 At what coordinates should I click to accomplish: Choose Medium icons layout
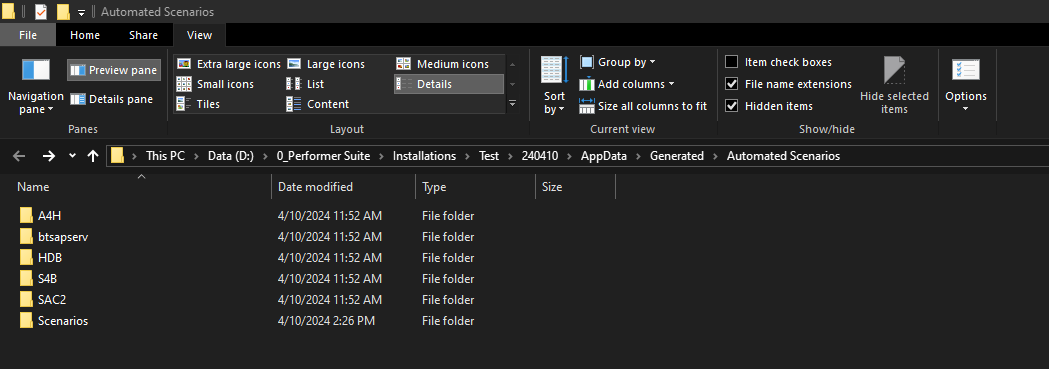point(443,64)
